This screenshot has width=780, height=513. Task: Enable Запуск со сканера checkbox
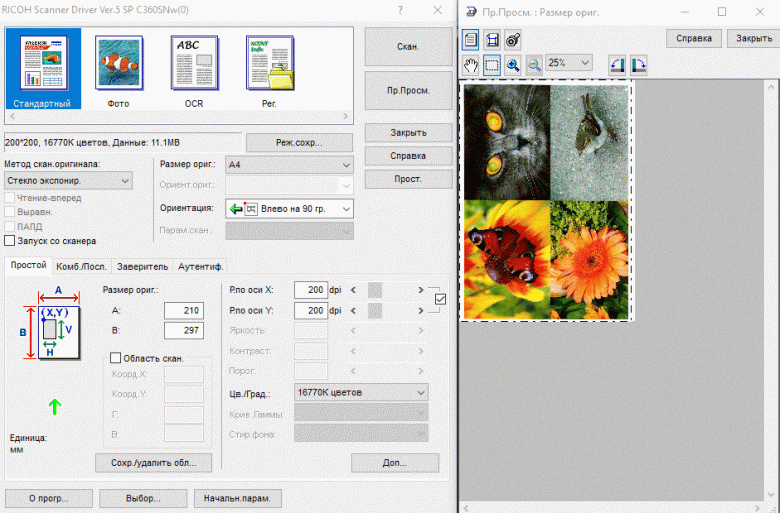point(9,241)
